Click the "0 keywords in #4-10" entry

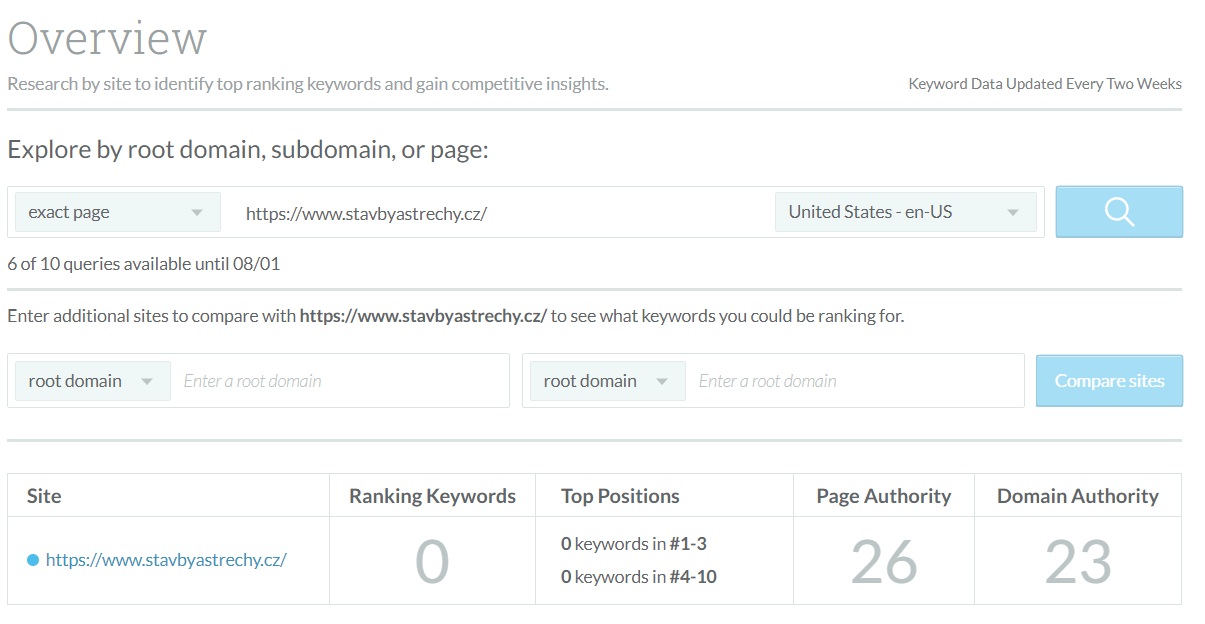coord(638,576)
